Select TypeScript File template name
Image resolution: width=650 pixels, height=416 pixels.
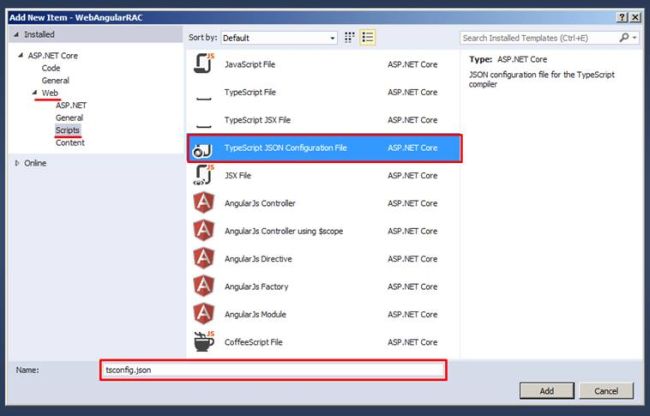tap(250, 92)
